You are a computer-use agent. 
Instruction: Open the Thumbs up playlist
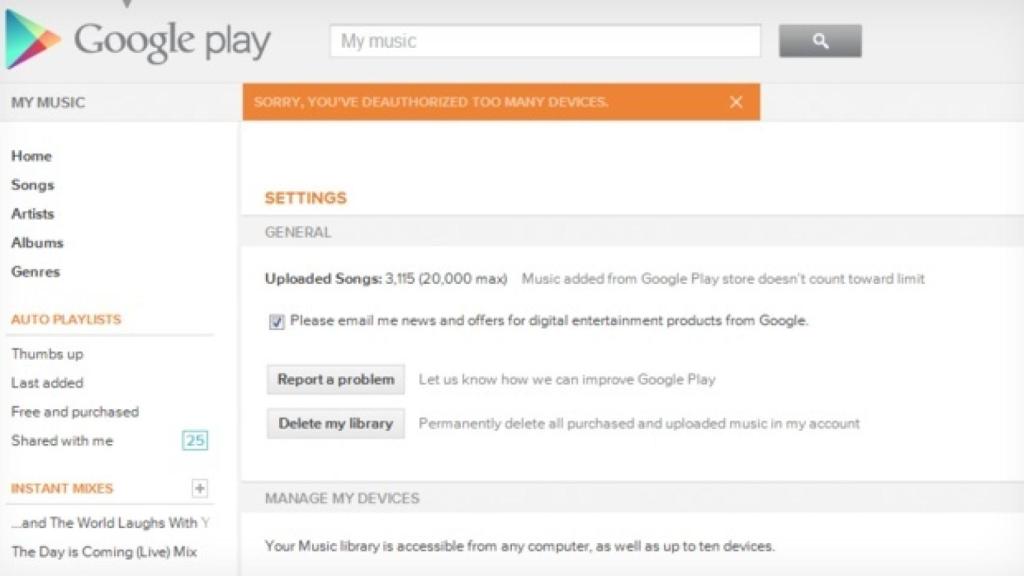point(46,354)
